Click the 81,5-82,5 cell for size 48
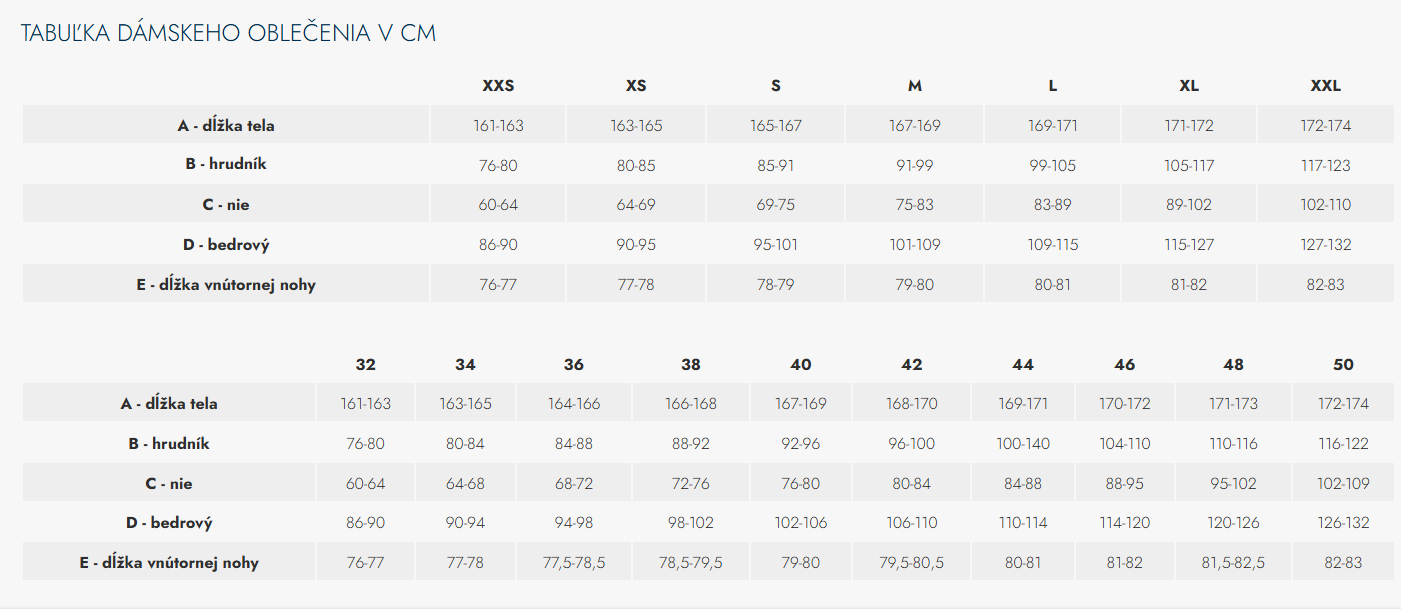Image resolution: width=1401 pixels, height=609 pixels. (1233, 563)
